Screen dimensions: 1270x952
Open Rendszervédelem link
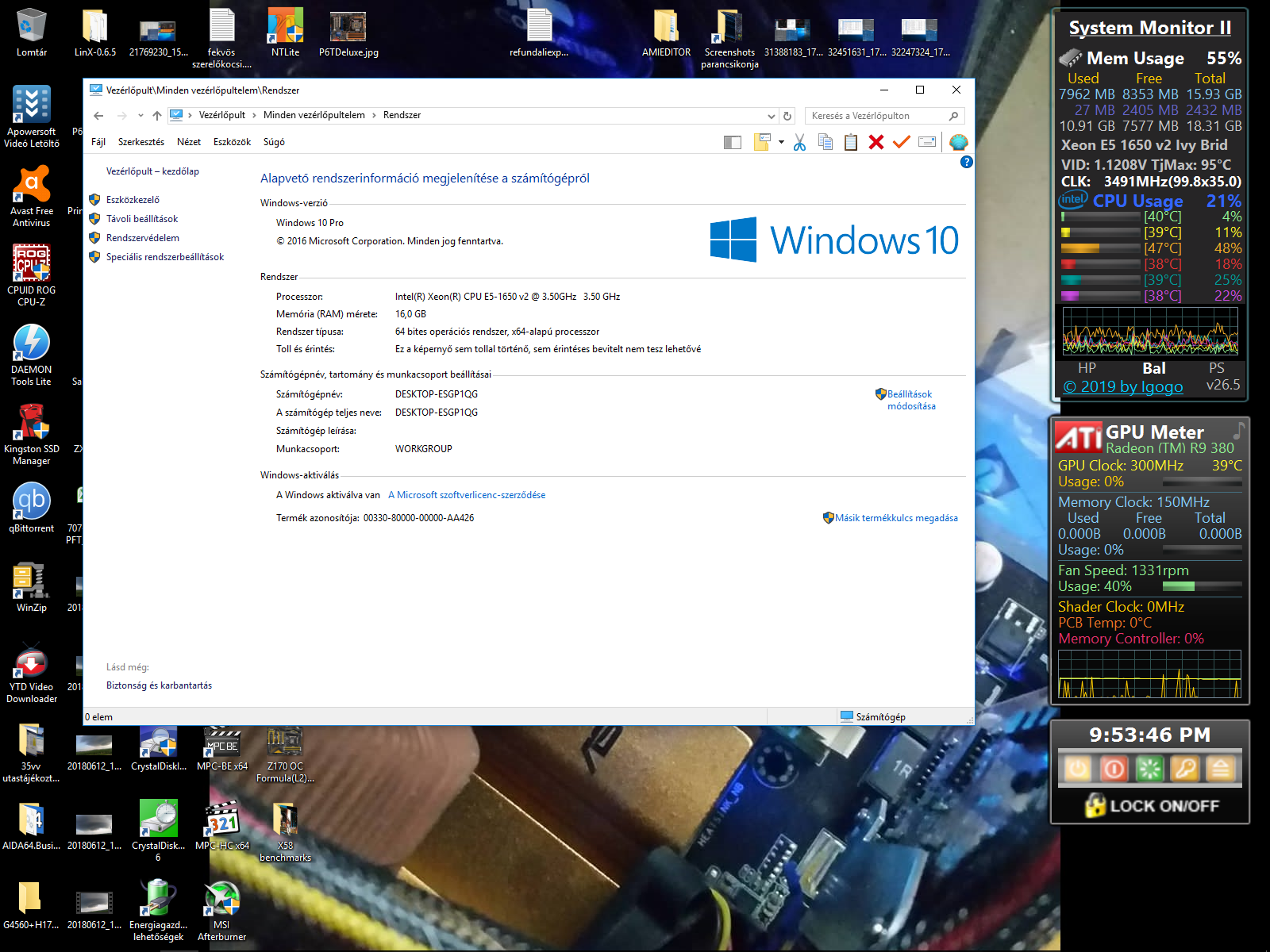(143, 238)
